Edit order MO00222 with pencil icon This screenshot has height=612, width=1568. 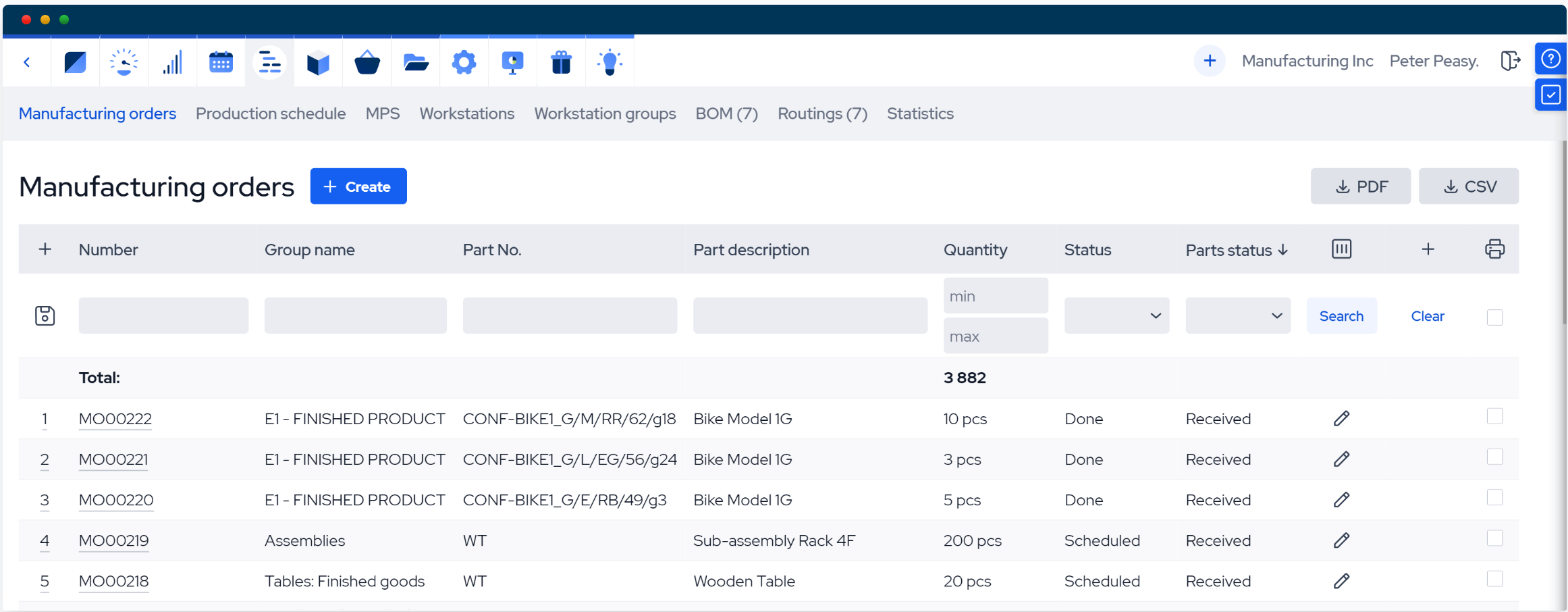tap(1341, 419)
